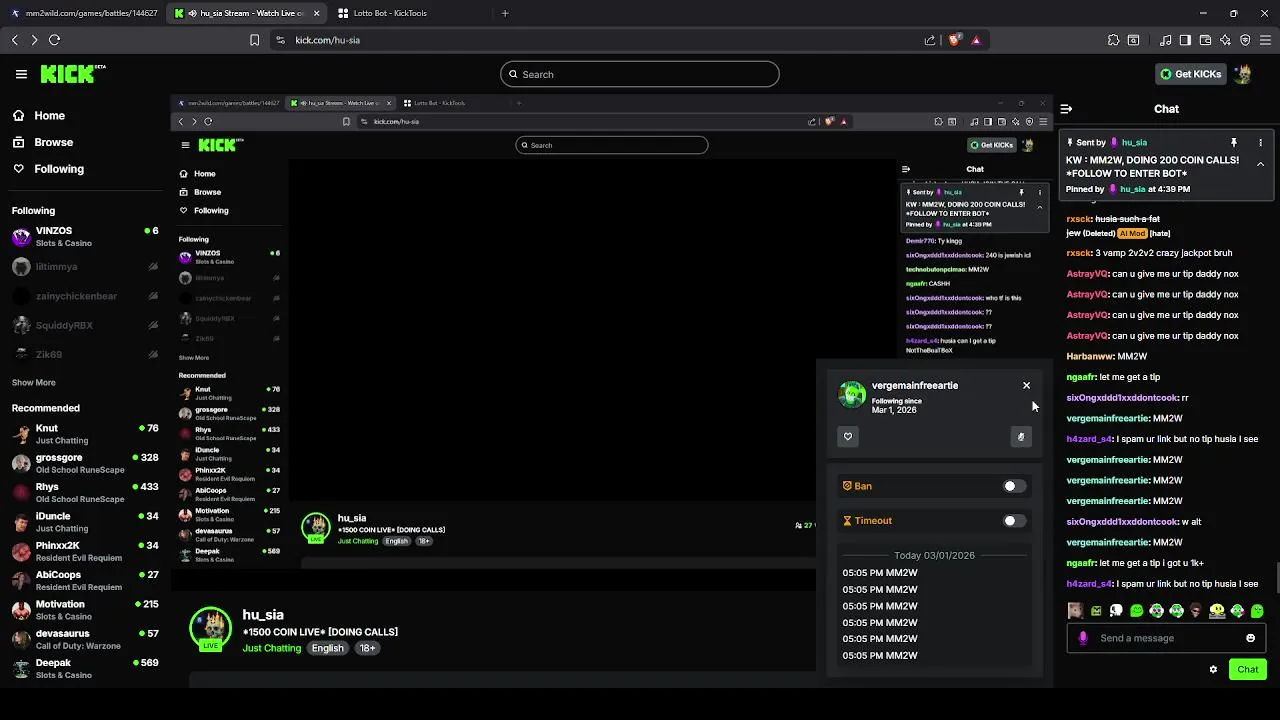This screenshot has width=1280, height=720.
Task: Open chat settings gear
Action: pyautogui.click(x=1213, y=670)
